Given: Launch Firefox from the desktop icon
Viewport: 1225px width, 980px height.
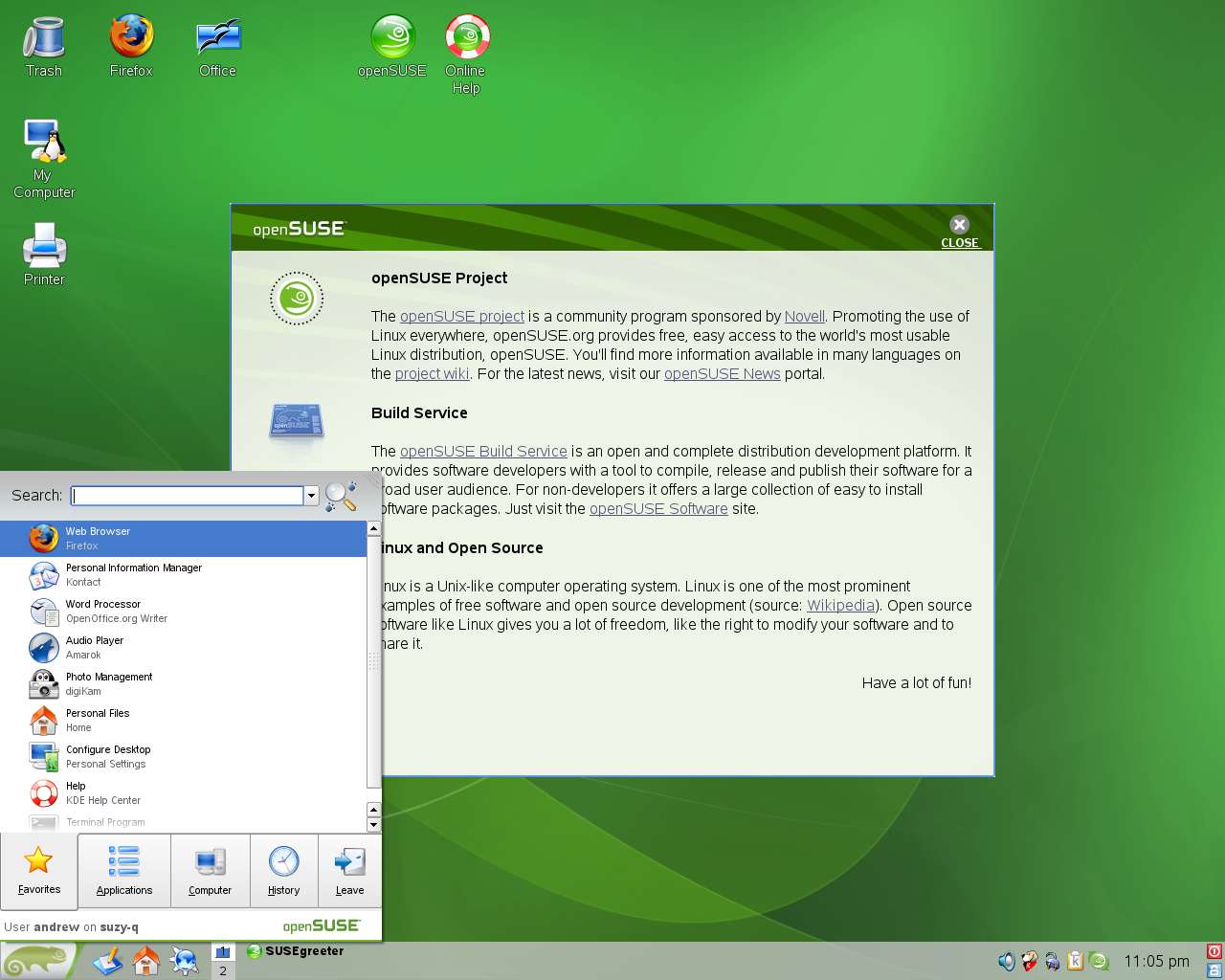Looking at the screenshot, I should (131, 48).
